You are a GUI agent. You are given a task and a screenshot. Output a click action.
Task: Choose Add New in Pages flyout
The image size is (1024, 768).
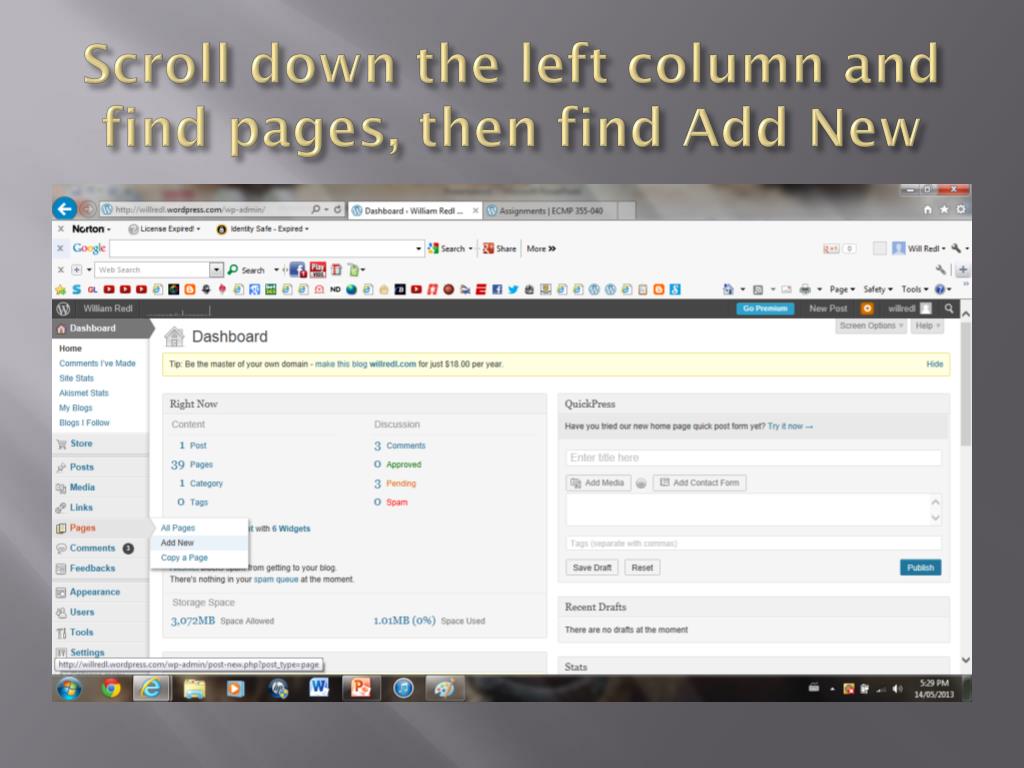click(x=178, y=543)
